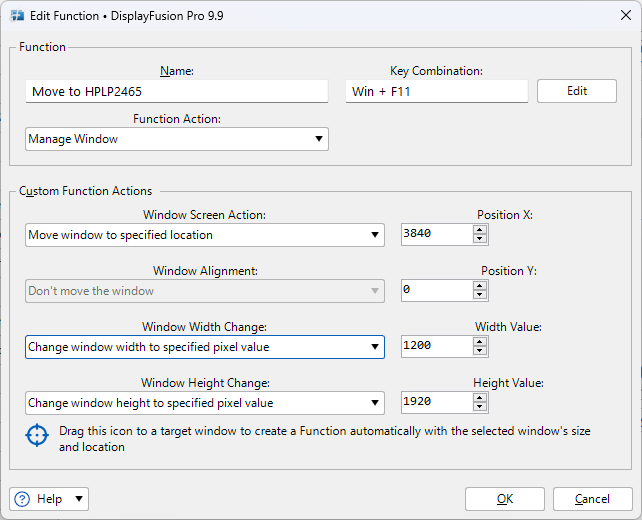Increase Width Value with up arrow
The width and height of the screenshot is (642, 520).
480,342
